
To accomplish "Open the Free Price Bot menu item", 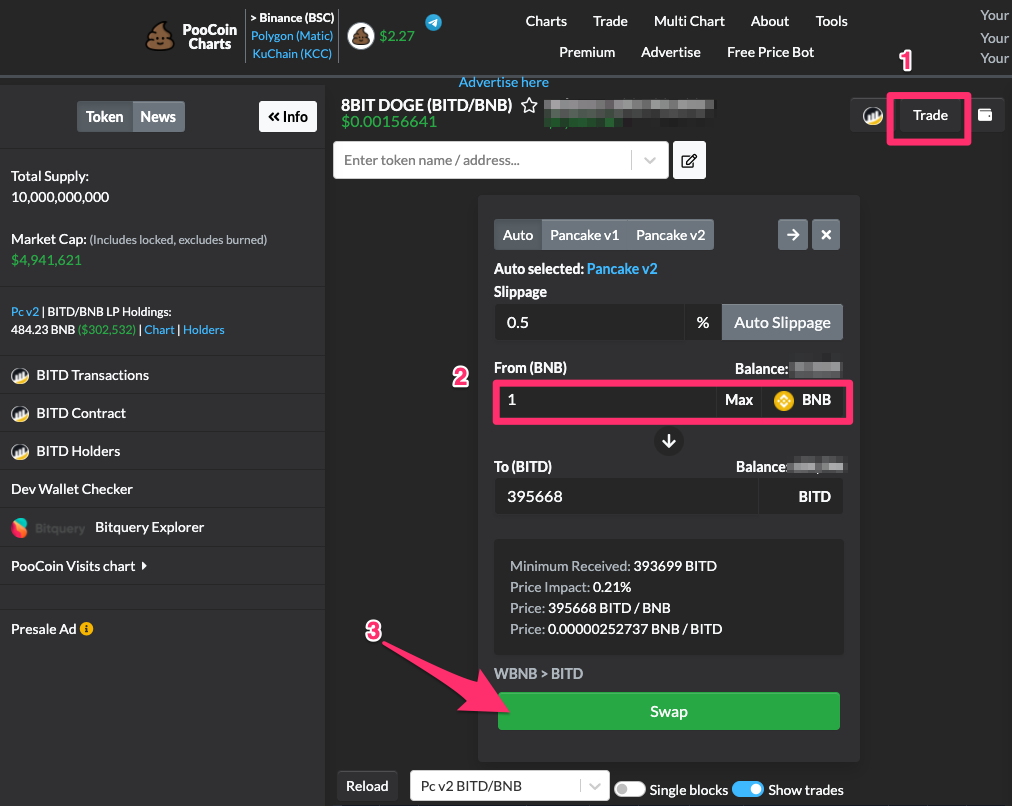I will (x=771, y=52).
